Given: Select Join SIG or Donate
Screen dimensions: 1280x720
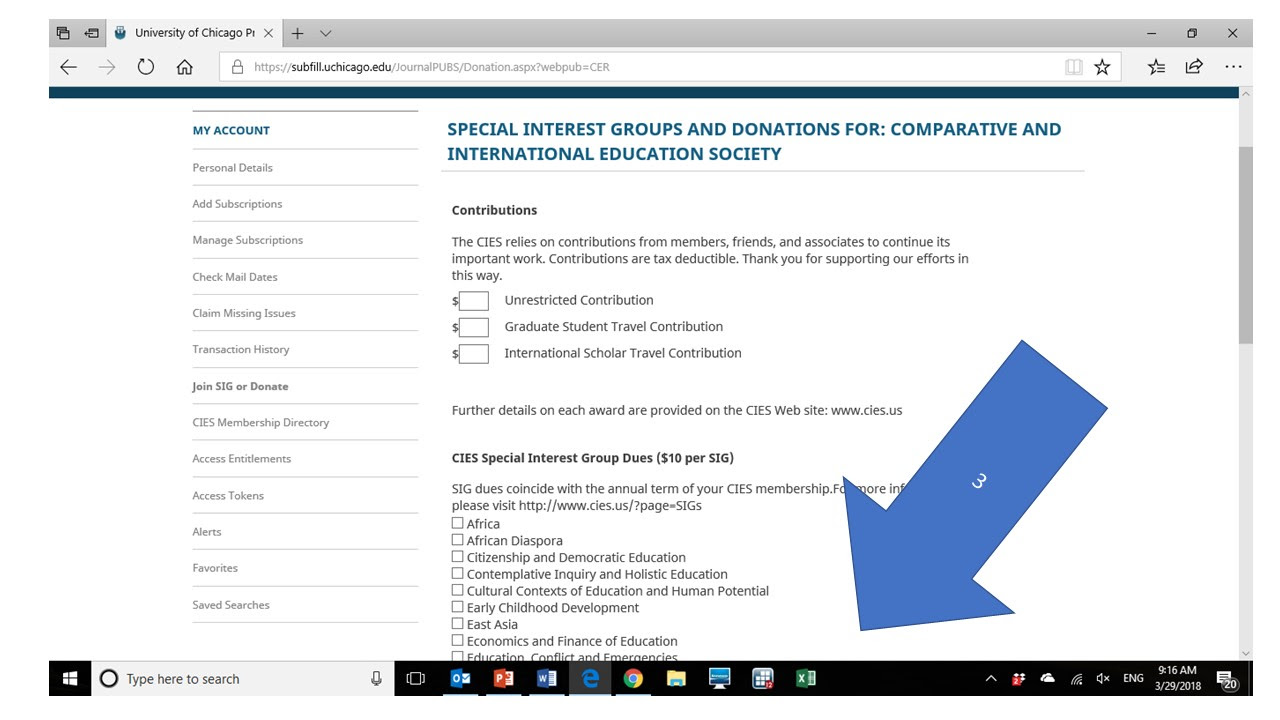Looking at the screenshot, I should coord(240,386).
